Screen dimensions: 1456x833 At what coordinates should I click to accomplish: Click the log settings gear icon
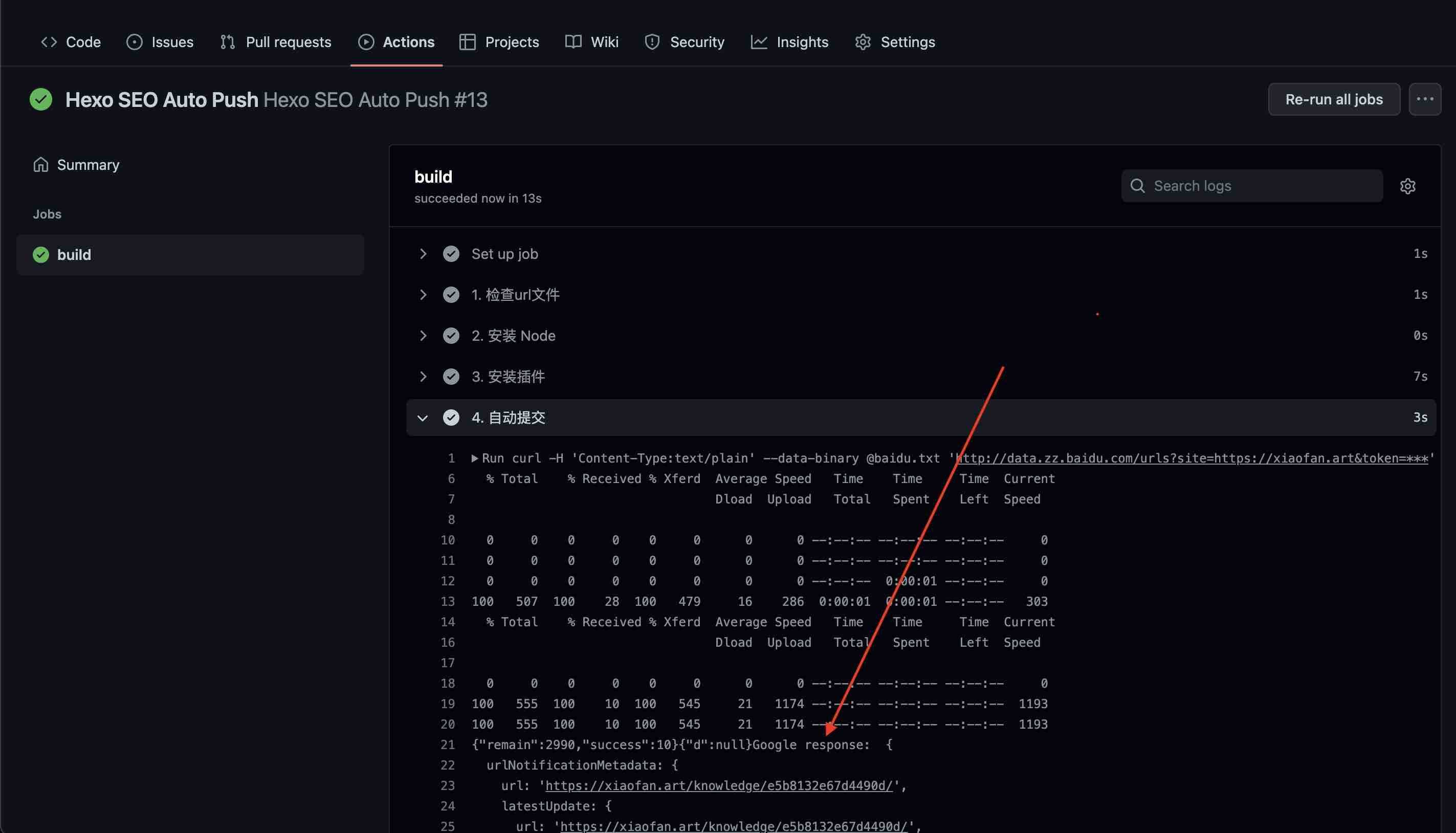(x=1407, y=186)
